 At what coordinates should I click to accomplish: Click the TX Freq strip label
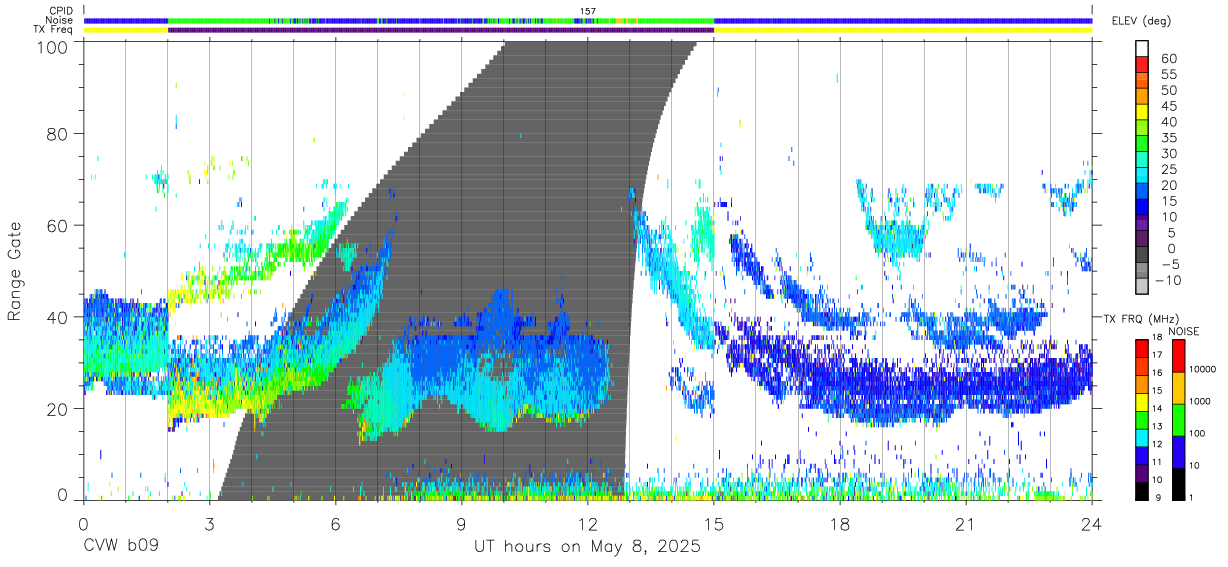click(x=54, y=30)
